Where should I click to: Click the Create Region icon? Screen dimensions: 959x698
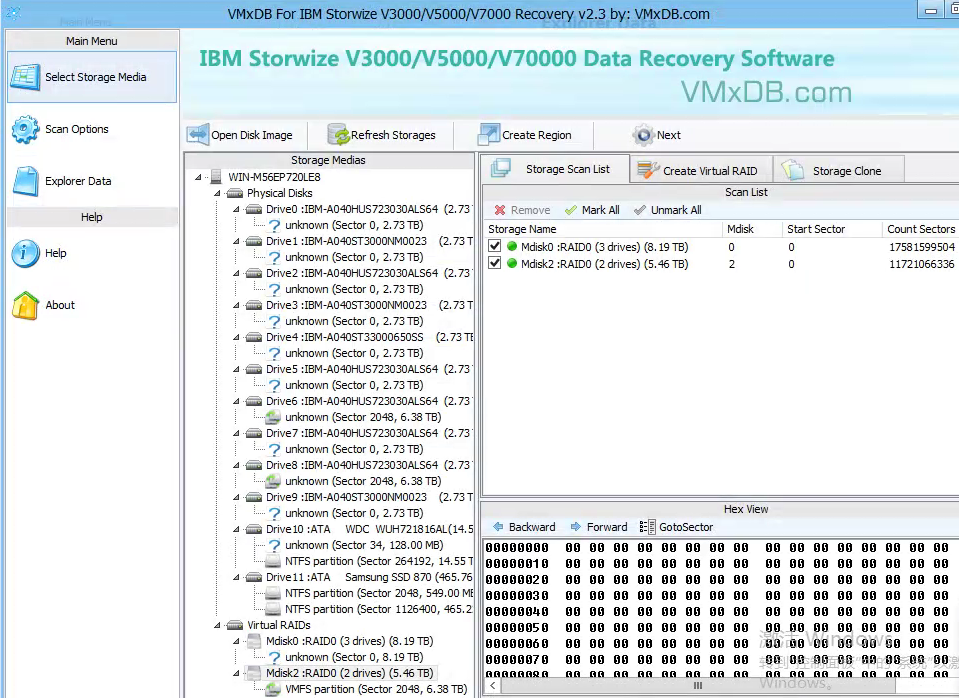click(489, 135)
